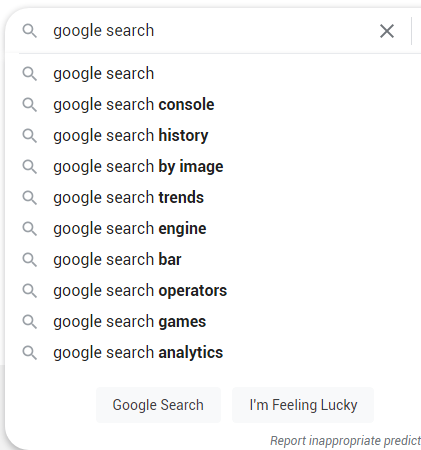Select the 'google search by image' suggestion
This screenshot has height=450, width=421.
[x=213, y=167]
